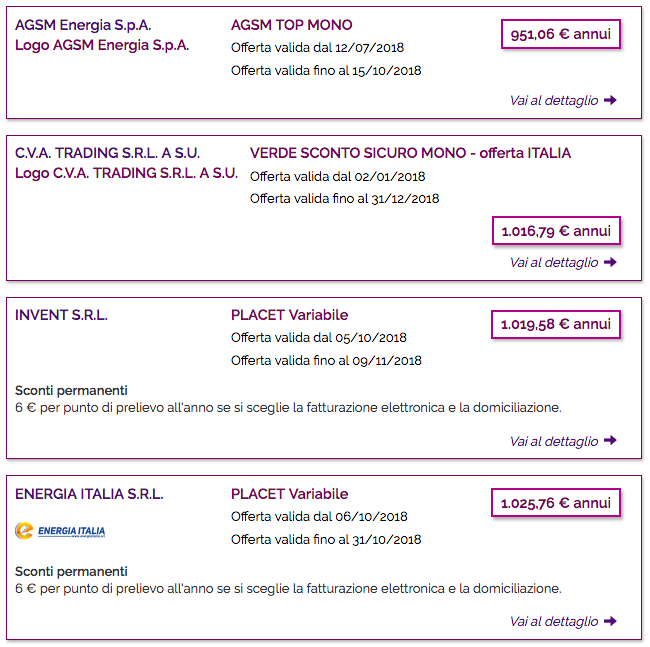Click the 1.019,58 € annui price box
Screen dimensions: 650x647
coord(556,324)
